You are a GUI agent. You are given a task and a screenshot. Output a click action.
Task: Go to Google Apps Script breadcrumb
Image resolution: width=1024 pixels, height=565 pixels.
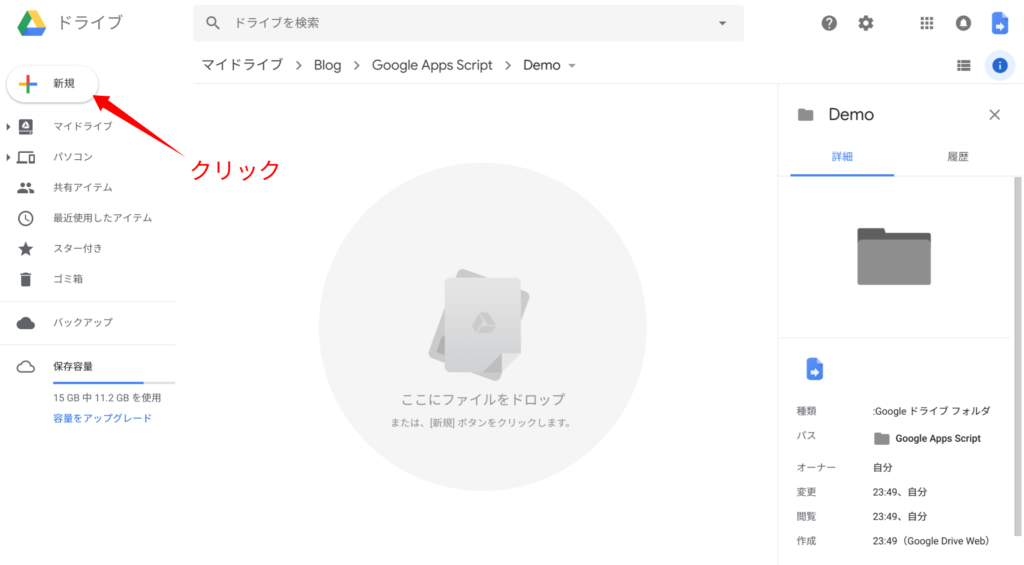(x=432, y=65)
